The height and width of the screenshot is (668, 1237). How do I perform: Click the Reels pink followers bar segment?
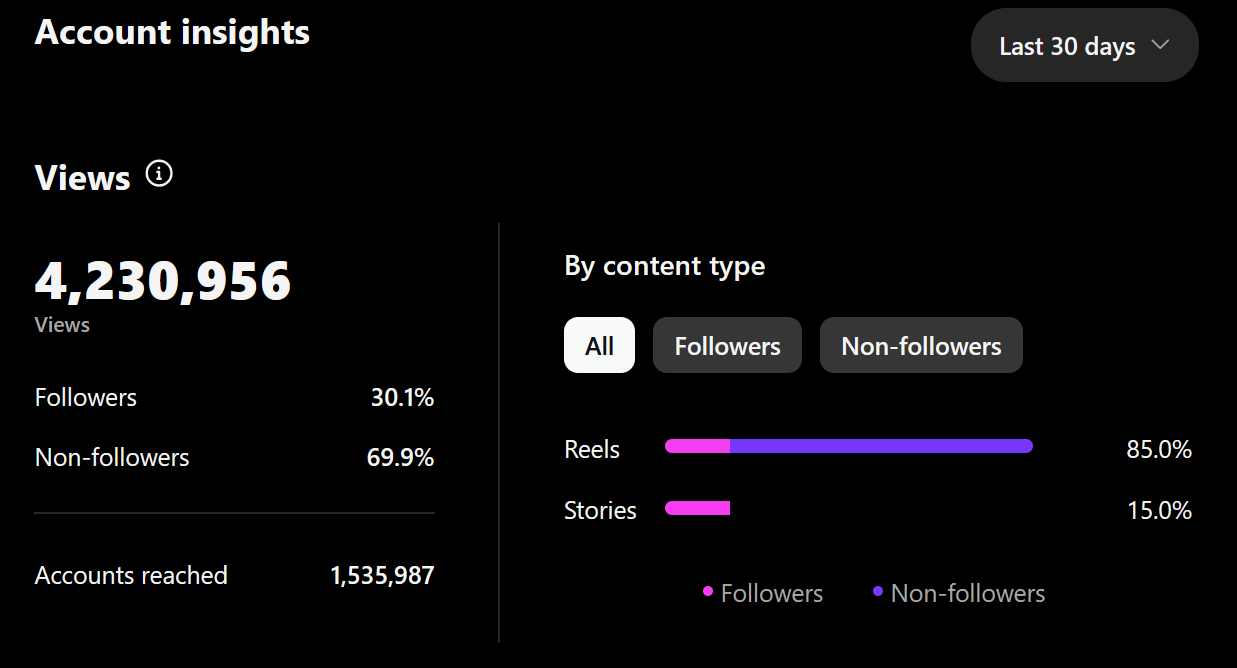[x=698, y=446]
